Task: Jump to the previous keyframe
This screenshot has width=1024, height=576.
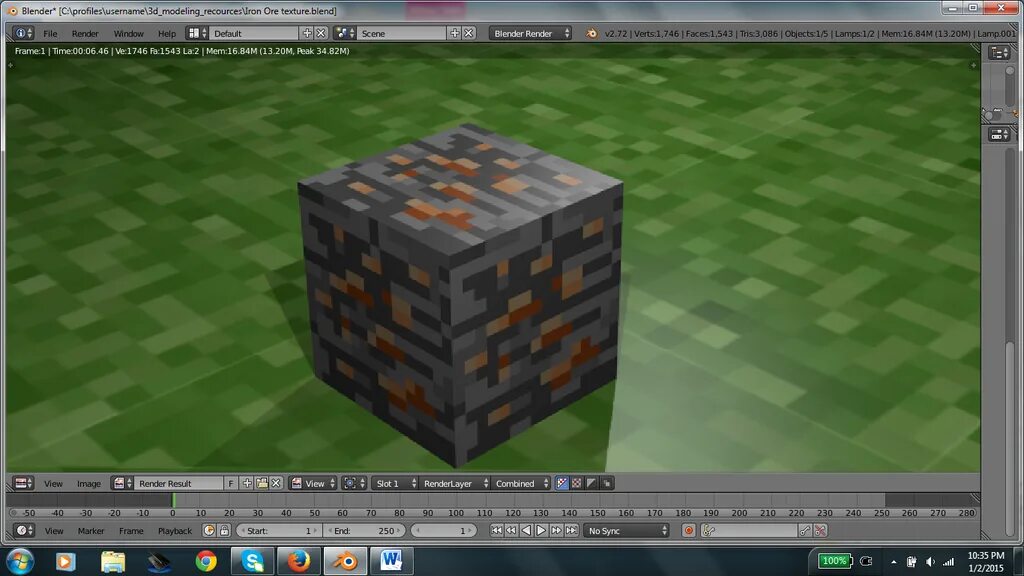Action: (x=511, y=531)
